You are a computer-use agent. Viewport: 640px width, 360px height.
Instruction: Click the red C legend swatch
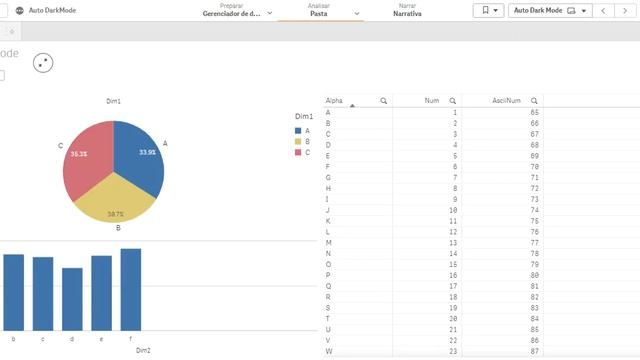(298, 152)
